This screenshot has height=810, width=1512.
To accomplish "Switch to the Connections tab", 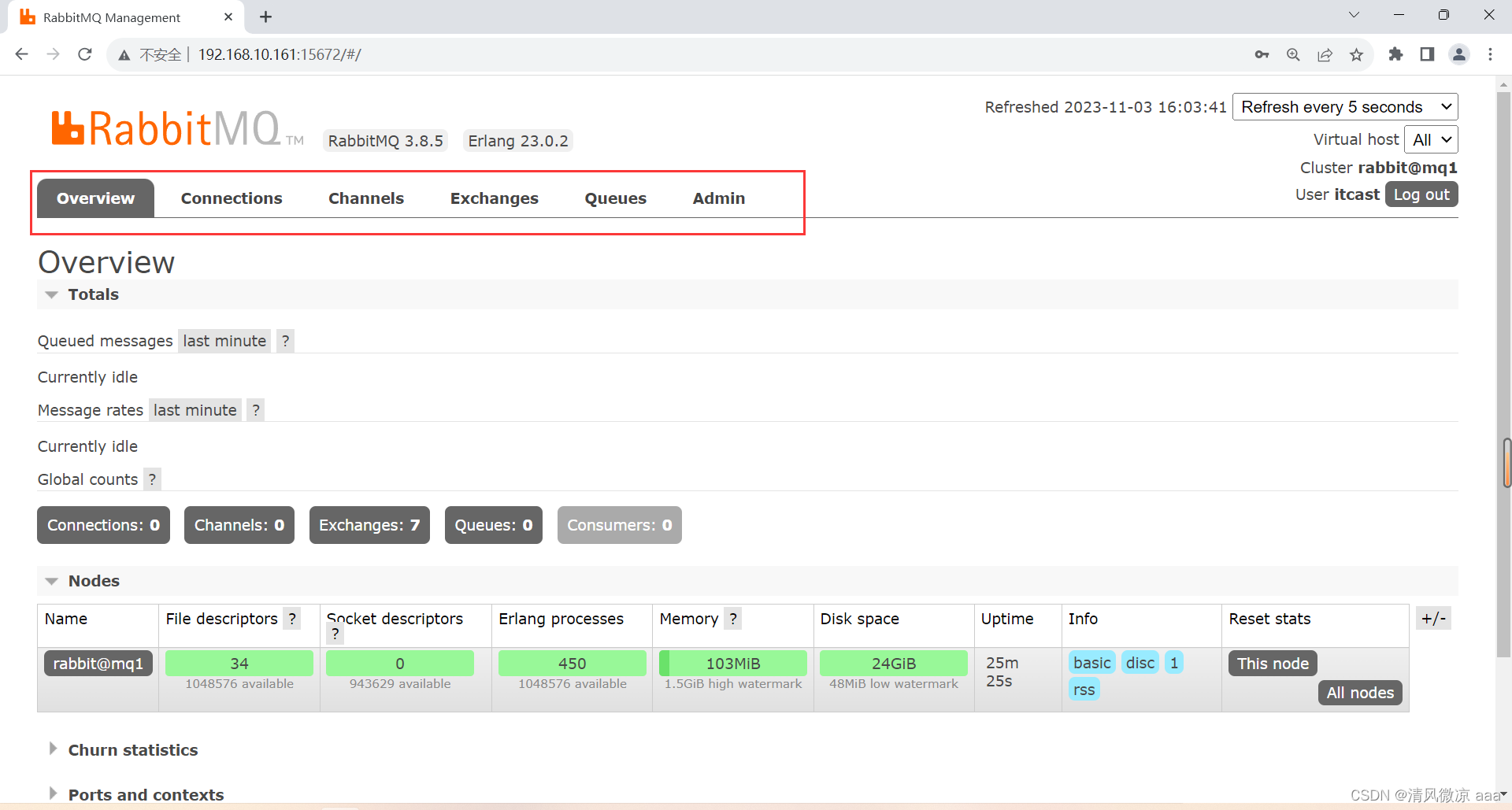I will click(x=232, y=198).
